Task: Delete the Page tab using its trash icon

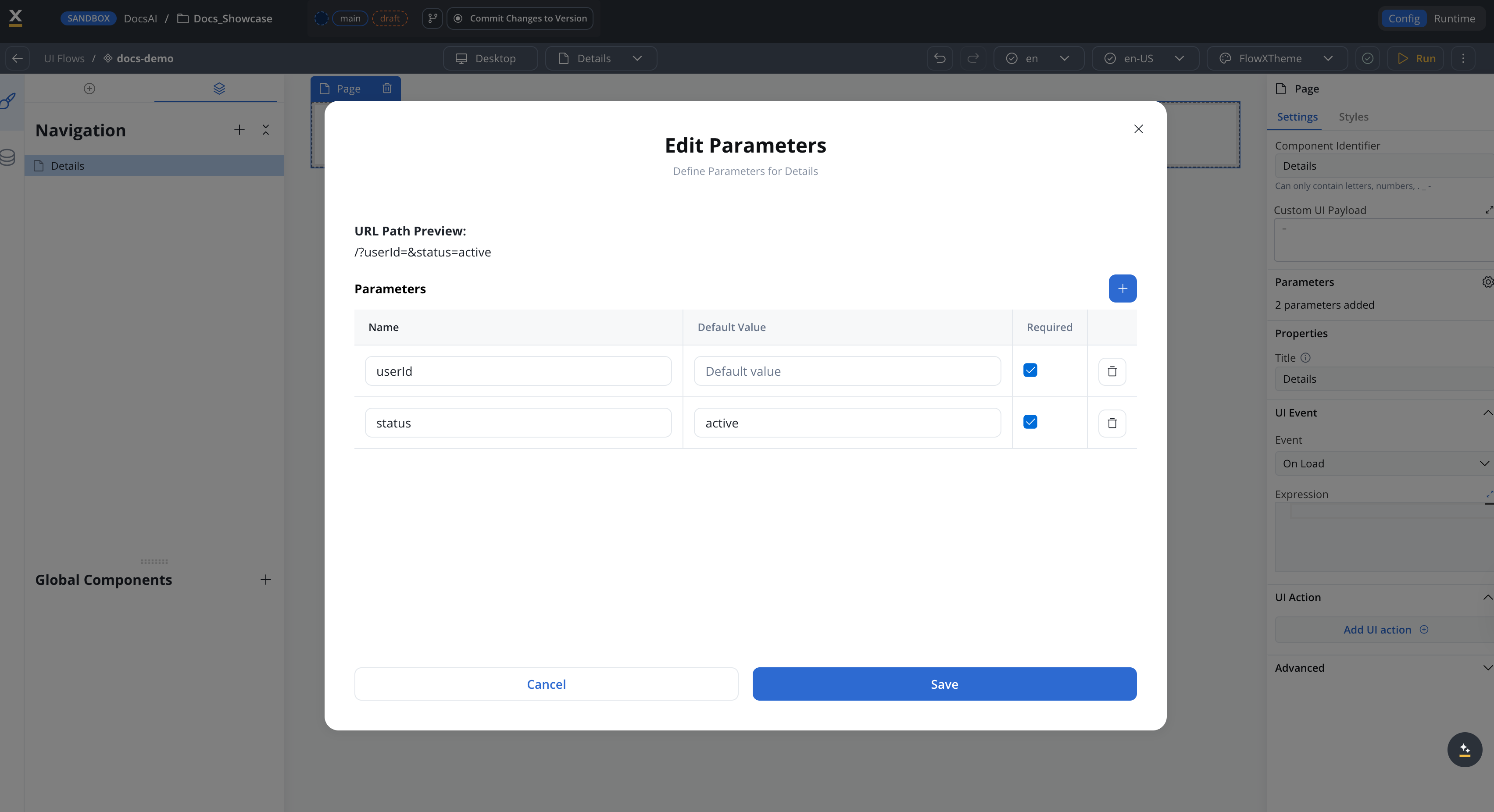Action: pos(387,88)
